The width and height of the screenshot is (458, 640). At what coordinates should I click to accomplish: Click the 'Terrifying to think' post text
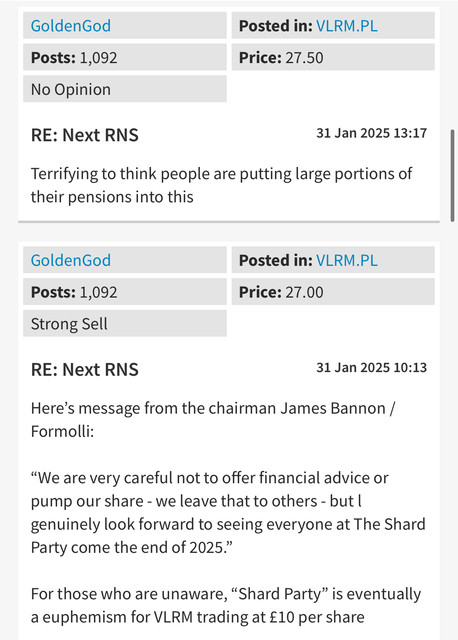pyautogui.click(x=222, y=185)
